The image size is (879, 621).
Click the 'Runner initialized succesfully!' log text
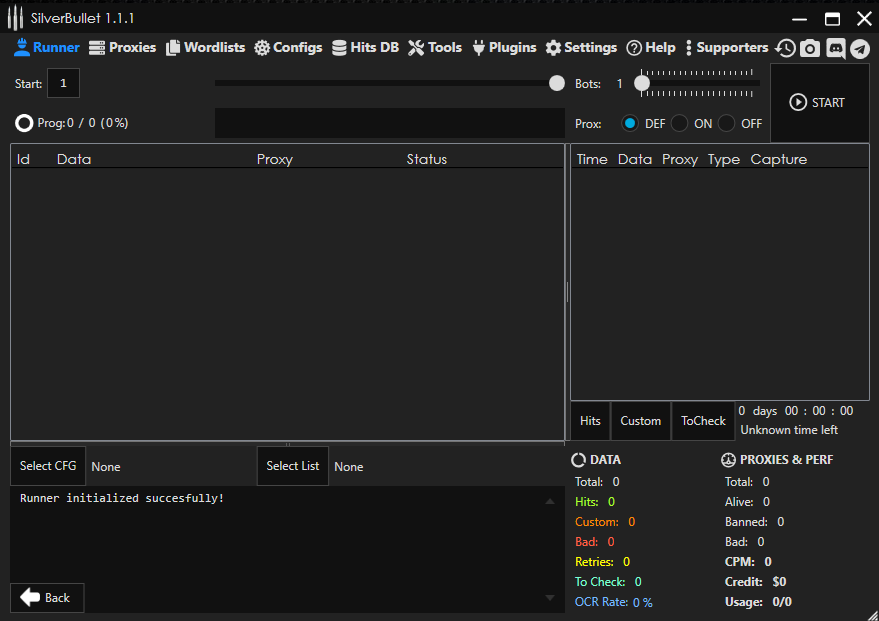pos(122,498)
